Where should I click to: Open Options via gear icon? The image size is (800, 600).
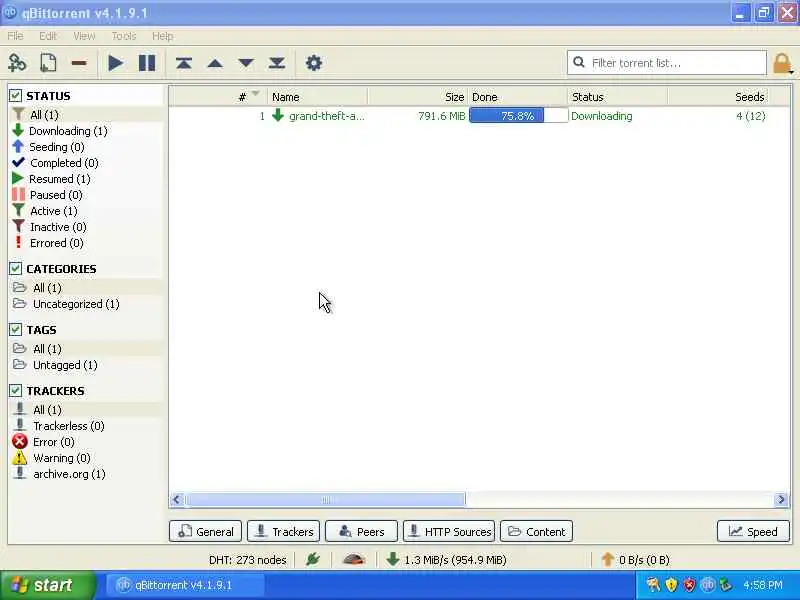(x=314, y=63)
